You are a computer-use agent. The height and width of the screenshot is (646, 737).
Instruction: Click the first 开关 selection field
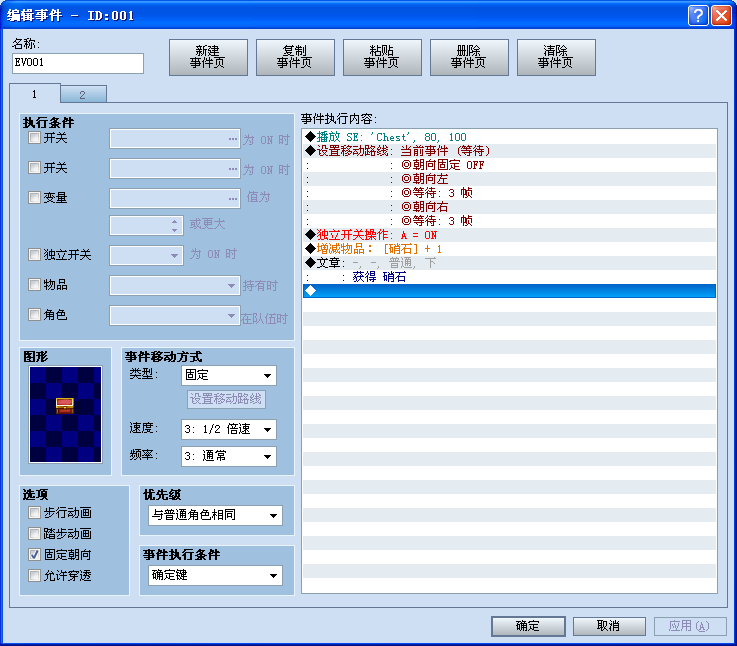pos(175,139)
